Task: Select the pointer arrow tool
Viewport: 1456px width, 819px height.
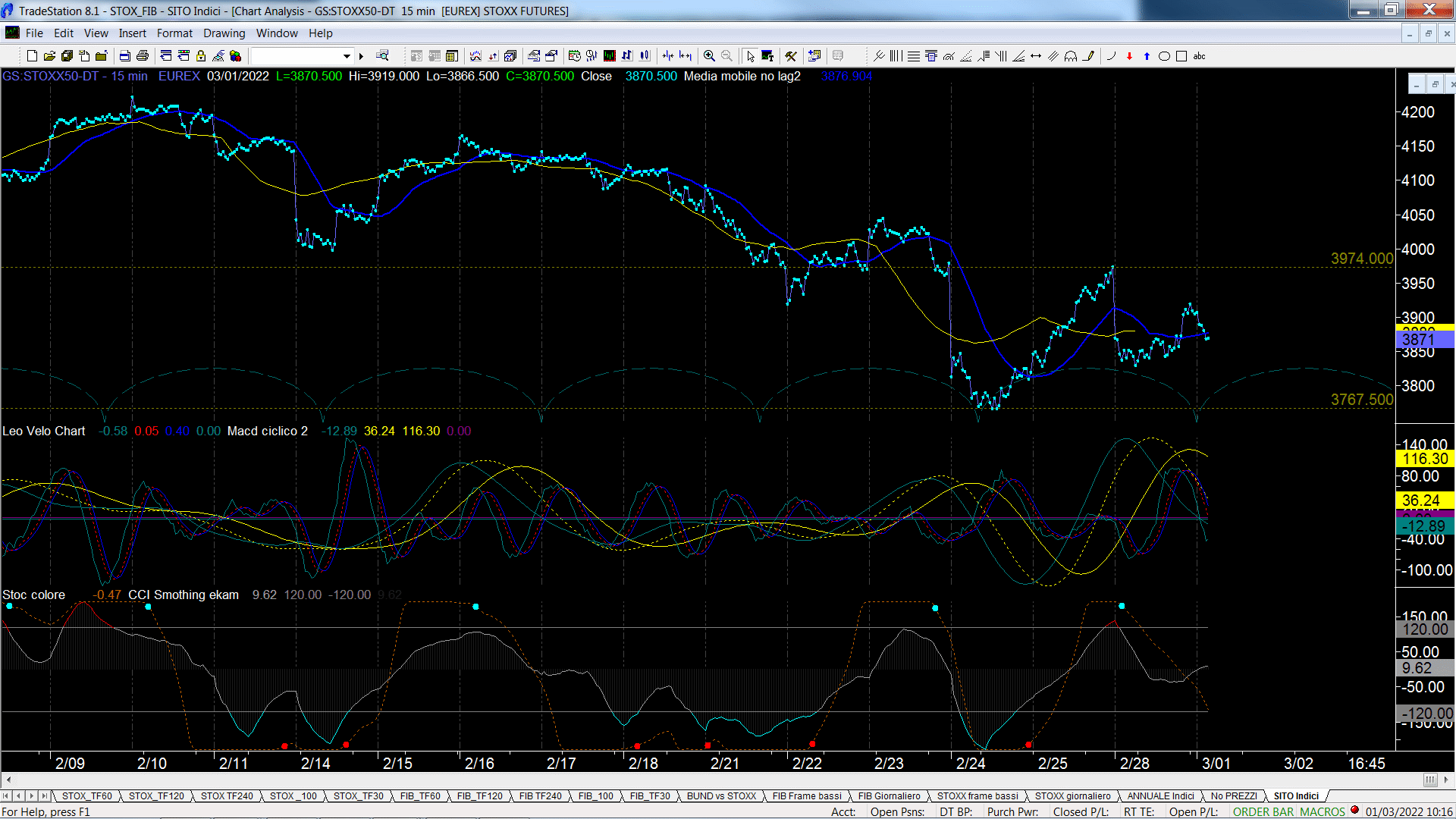Action: click(750, 56)
